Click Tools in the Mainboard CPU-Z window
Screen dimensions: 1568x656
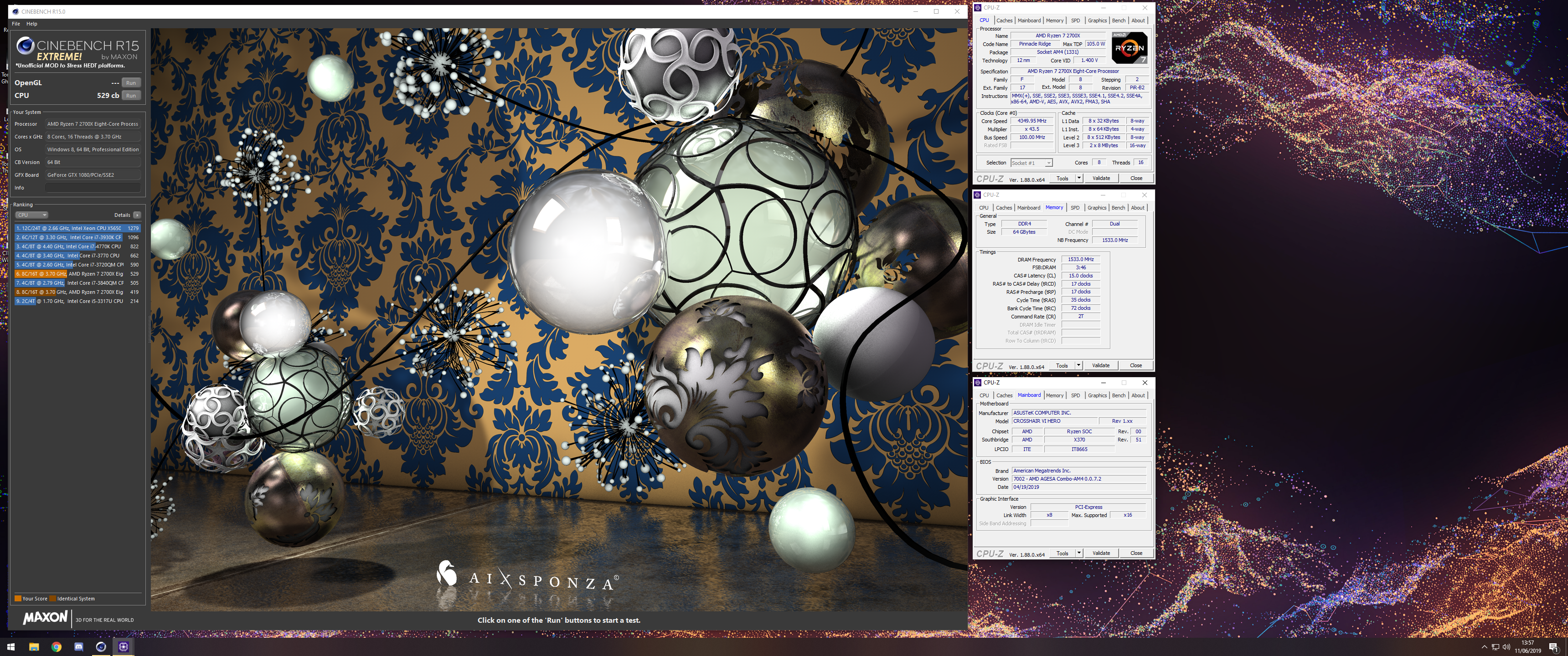pyautogui.click(x=1062, y=553)
